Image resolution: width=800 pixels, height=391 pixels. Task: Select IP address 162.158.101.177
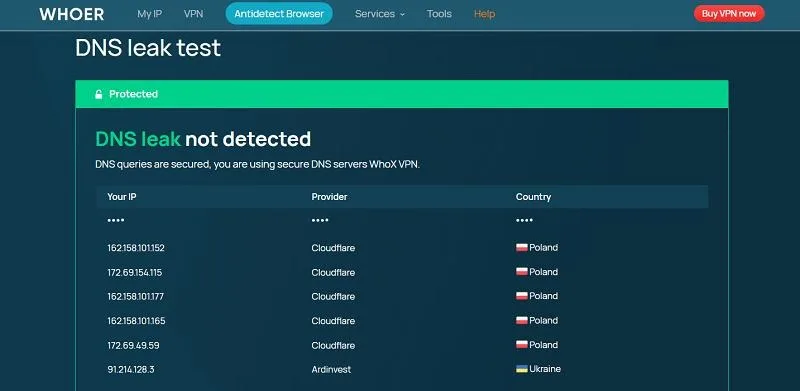(136, 297)
